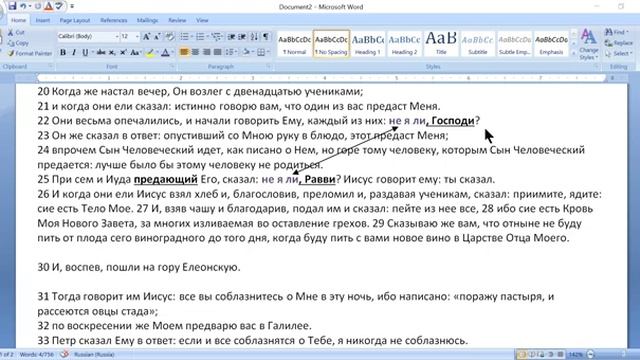The width and height of the screenshot is (640, 360).
Task: Open the Paragraph dialog launcher
Action: [269, 66]
